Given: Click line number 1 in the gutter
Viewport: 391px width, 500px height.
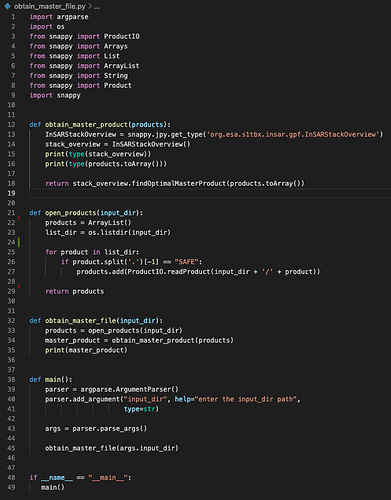Looking at the screenshot, I should coord(13,17).
